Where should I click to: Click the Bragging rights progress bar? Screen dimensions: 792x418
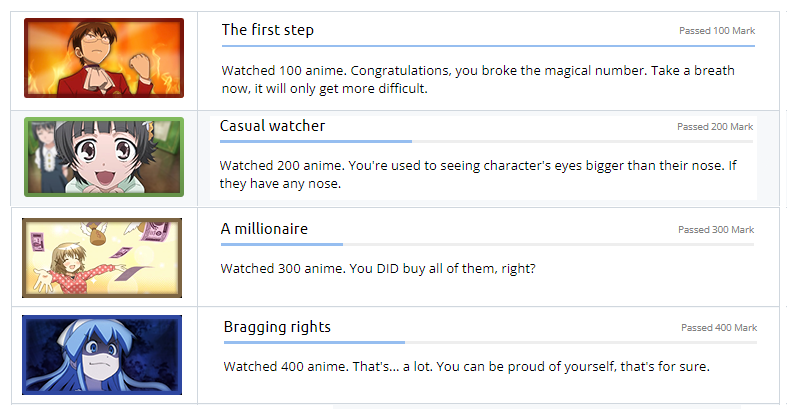point(490,342)
